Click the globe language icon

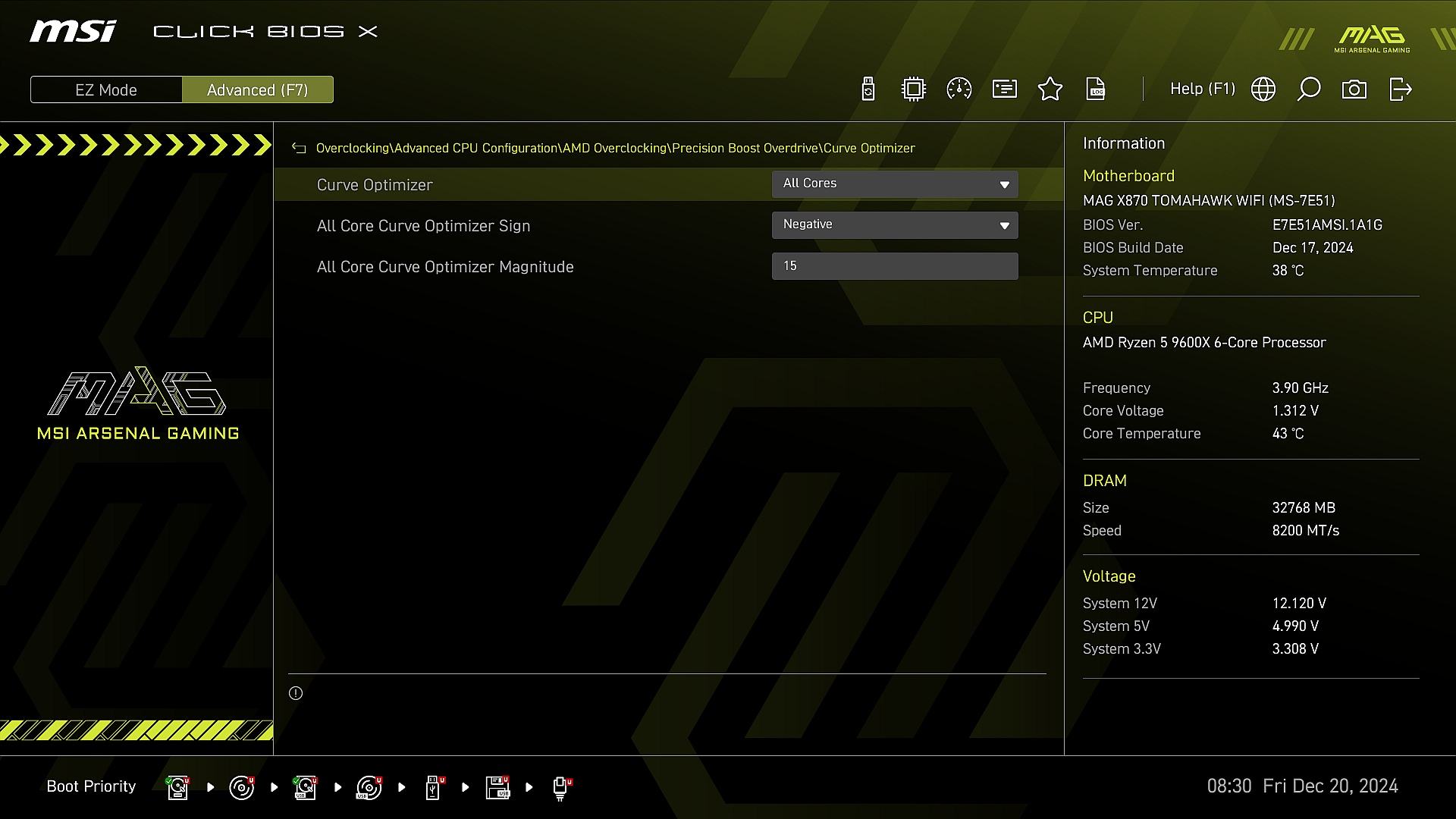pyautogui.click(x=1263, y=89)
